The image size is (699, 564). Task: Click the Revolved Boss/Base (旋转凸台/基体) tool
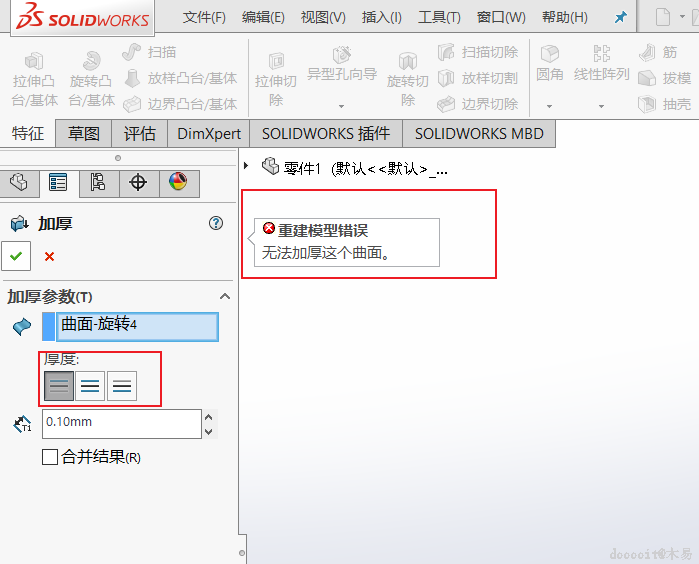point(91,79)
